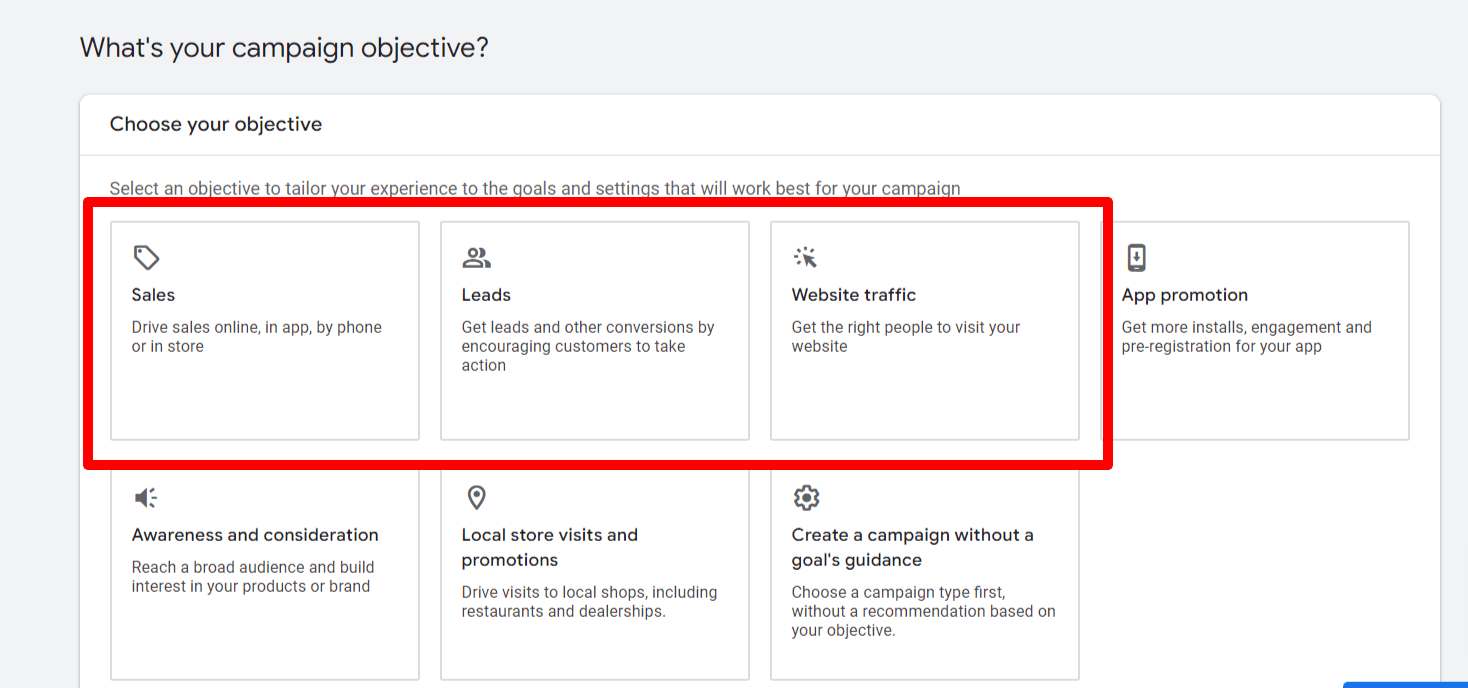Screen dimensions: 1468x688
Task: Click the 'Drive sales online' description text
Action: [256, 337]
